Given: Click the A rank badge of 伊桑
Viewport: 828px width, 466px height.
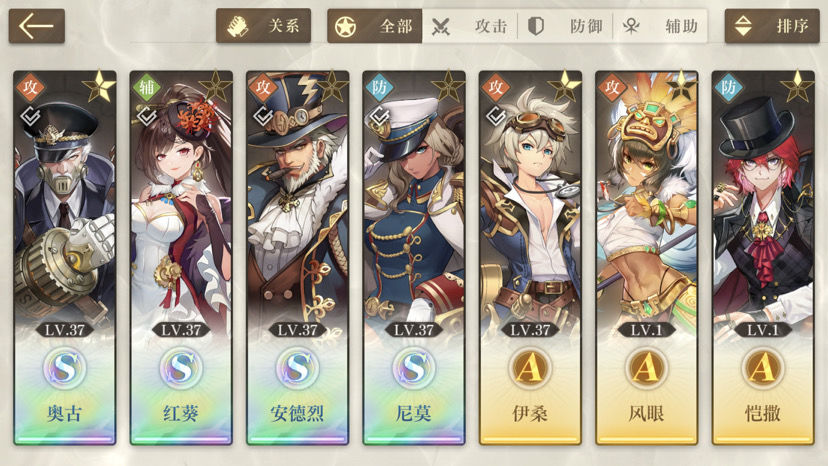Looking at the screenshot, I should point(530,368).
